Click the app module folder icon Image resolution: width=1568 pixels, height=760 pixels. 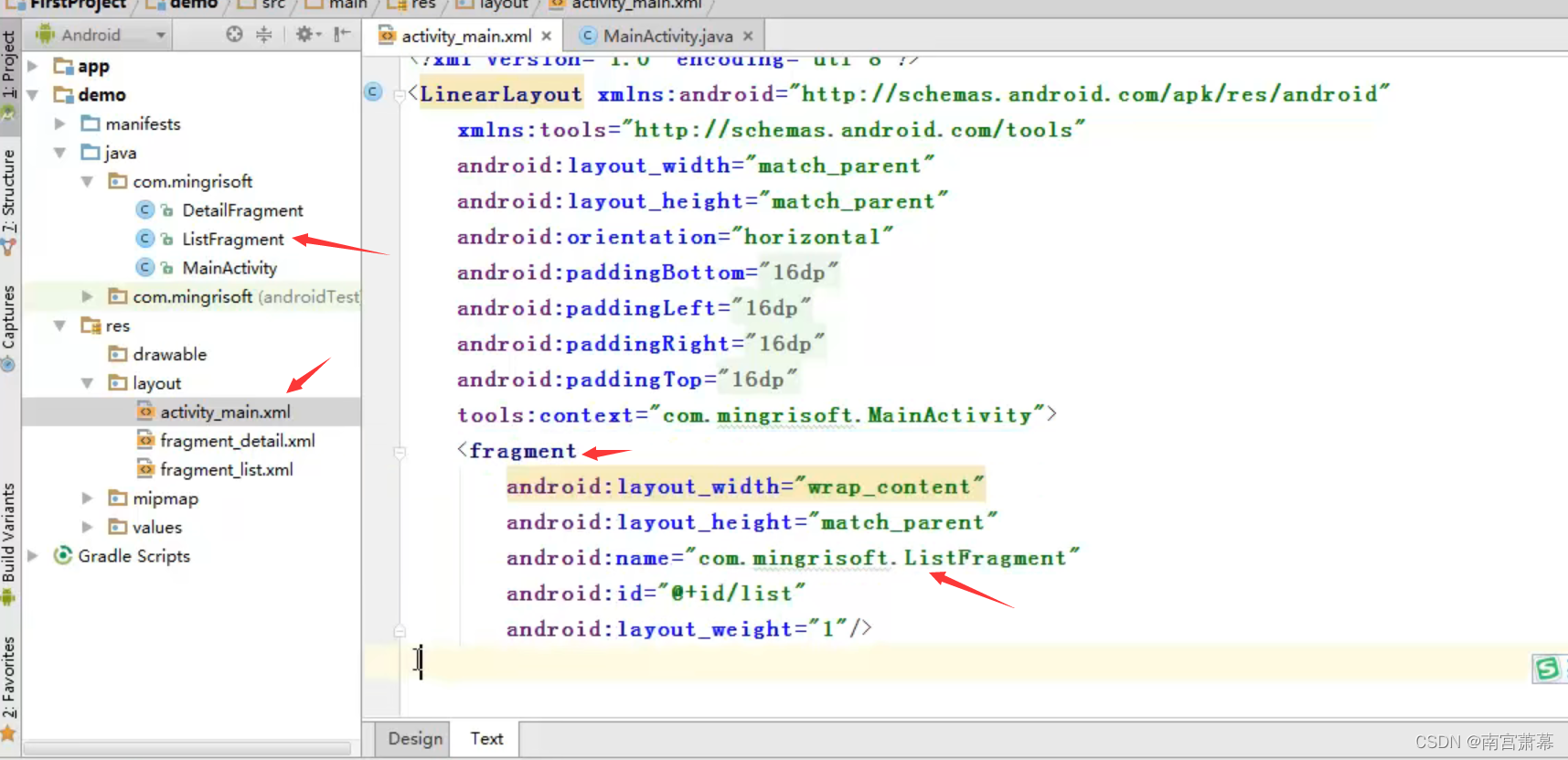(63, 66)
